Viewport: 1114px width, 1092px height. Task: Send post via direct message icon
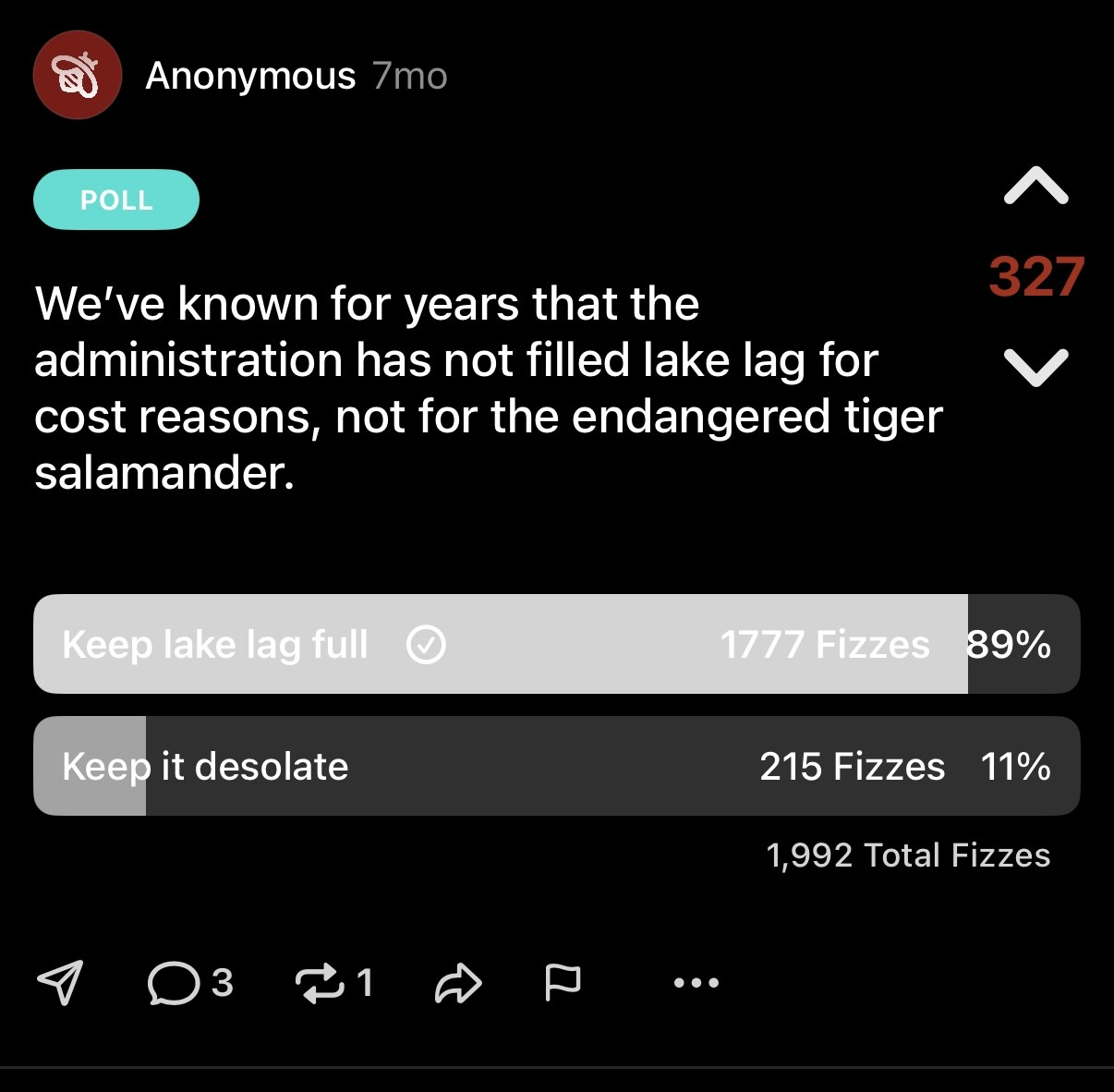(60, 981)
